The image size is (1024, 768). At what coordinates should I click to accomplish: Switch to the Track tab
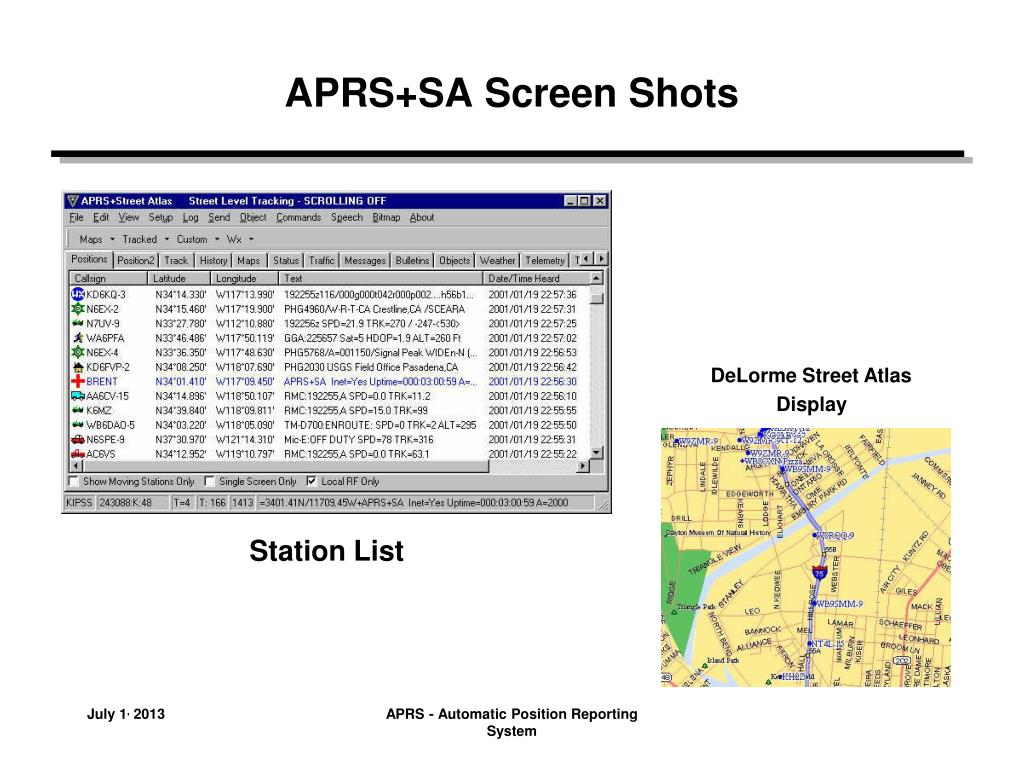[x=176, y=261]
